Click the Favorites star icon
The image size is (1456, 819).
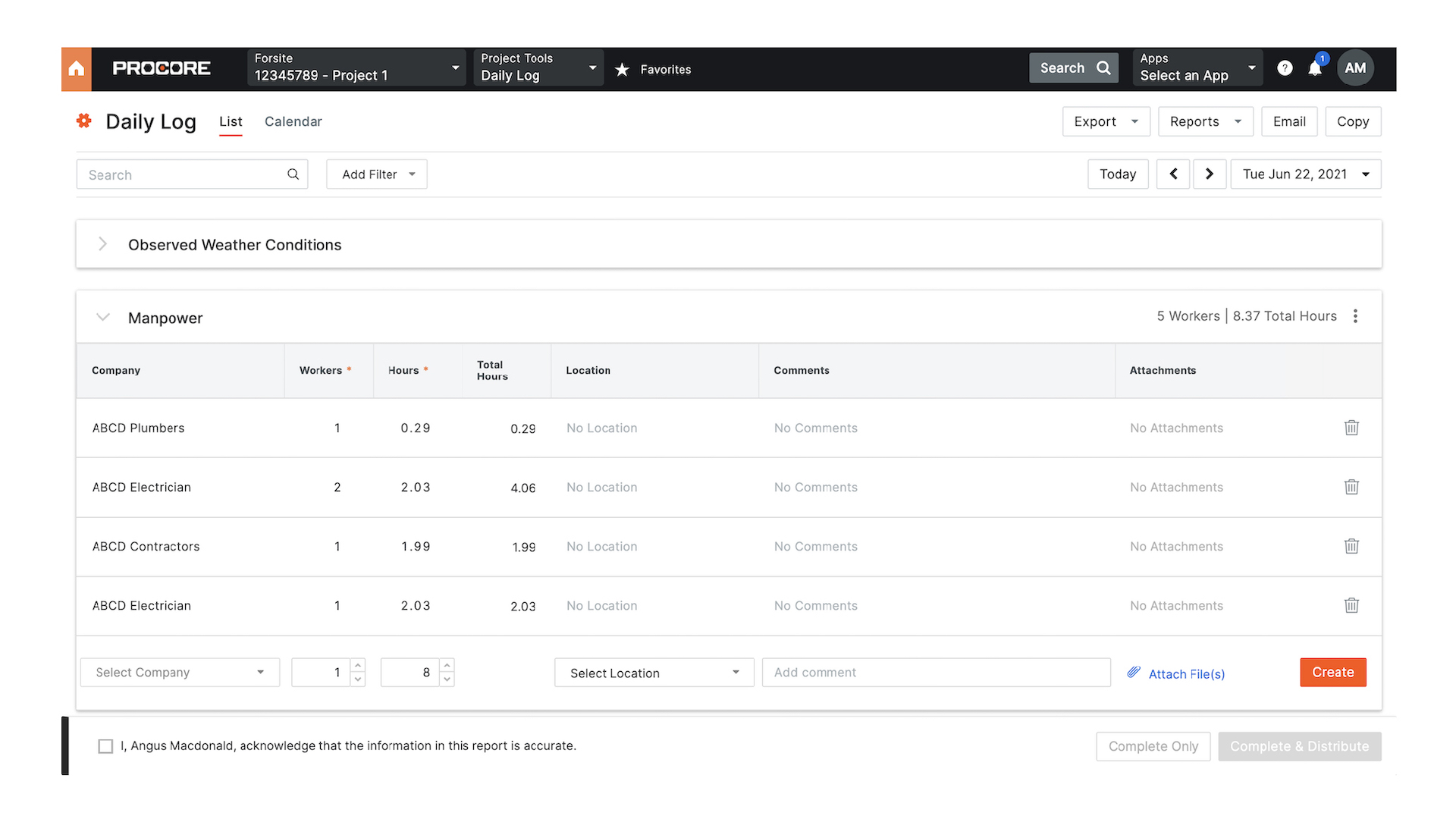click(x=622, y=70)
